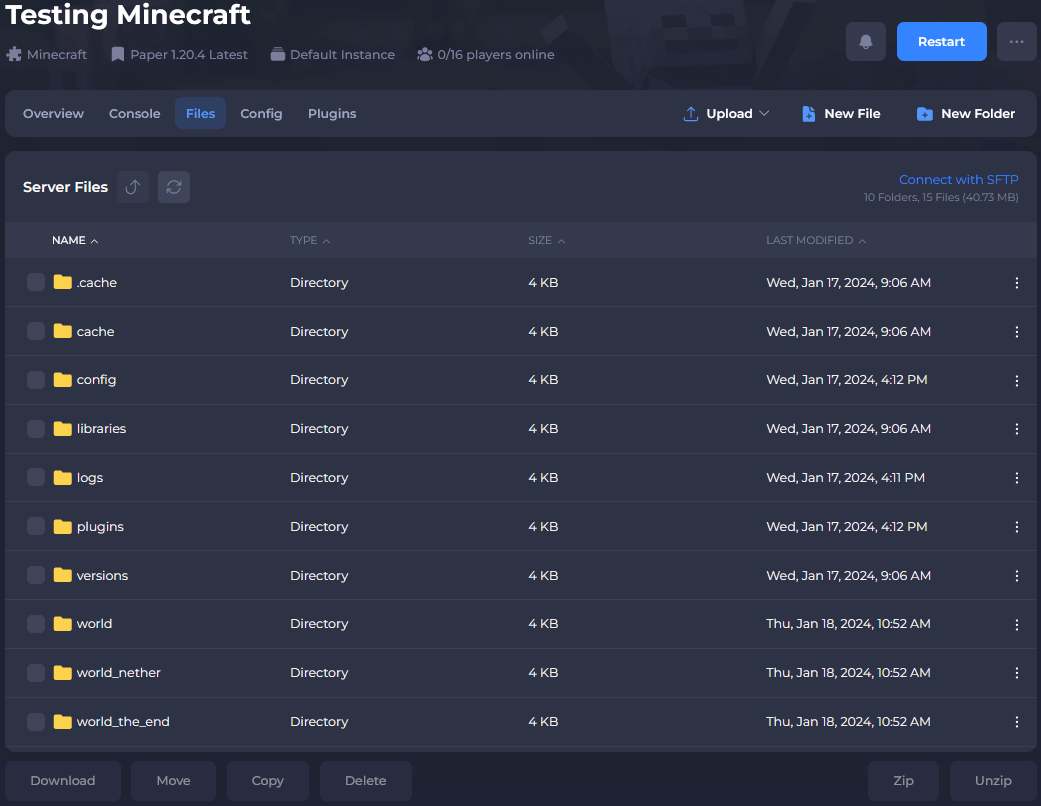
Task: Create a New Folder
Action: 965,114
